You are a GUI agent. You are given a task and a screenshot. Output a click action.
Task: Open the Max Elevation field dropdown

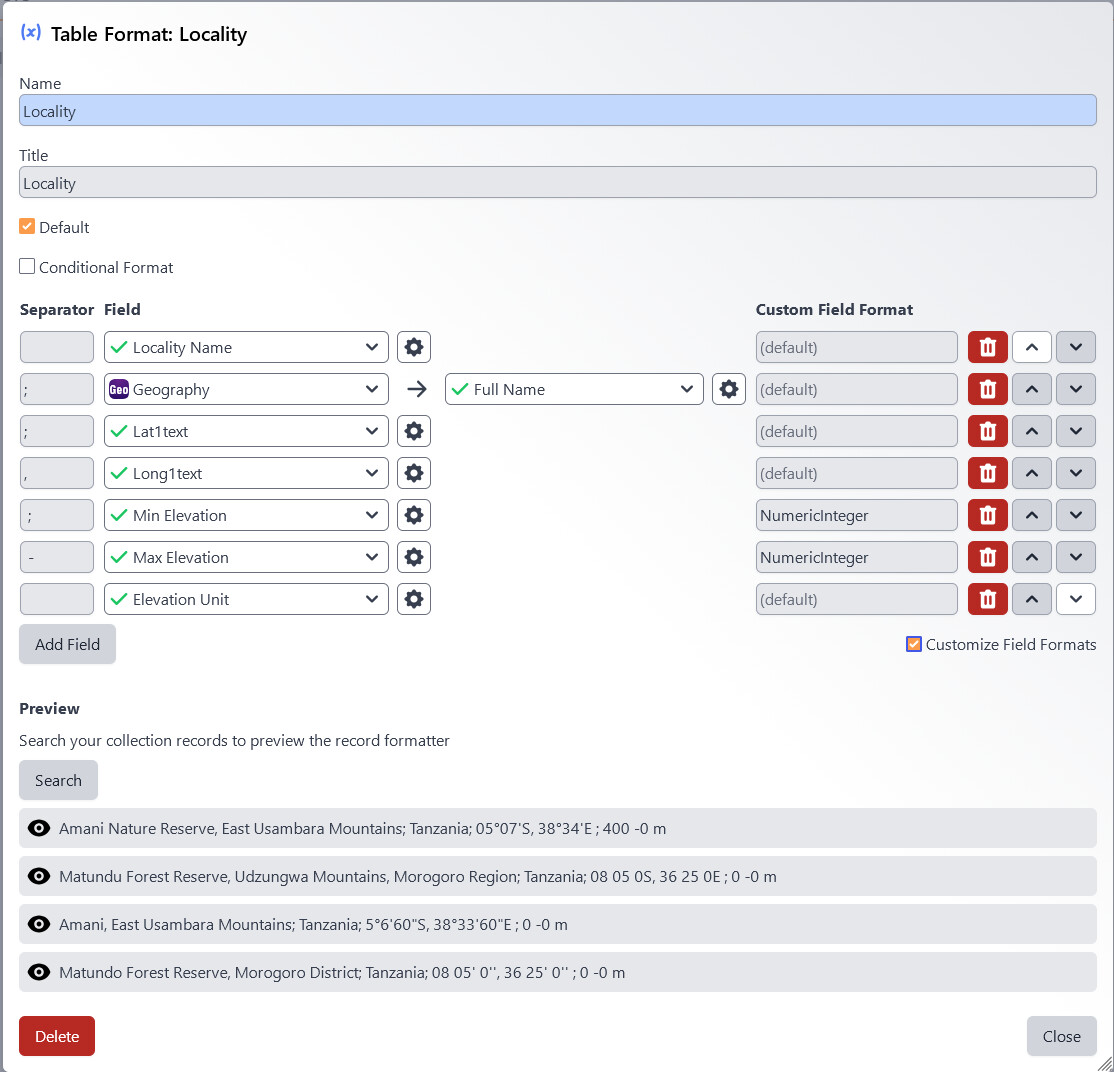[x=246, y=557]
